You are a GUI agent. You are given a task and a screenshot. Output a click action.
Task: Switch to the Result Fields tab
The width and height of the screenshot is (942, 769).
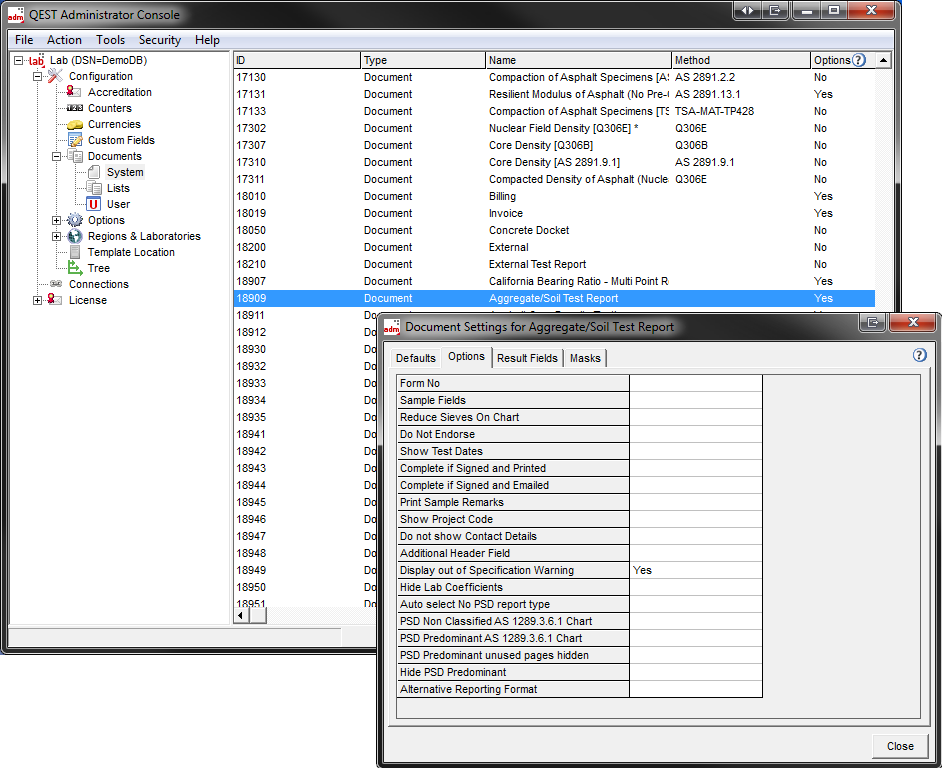click(x=527, y=358)
